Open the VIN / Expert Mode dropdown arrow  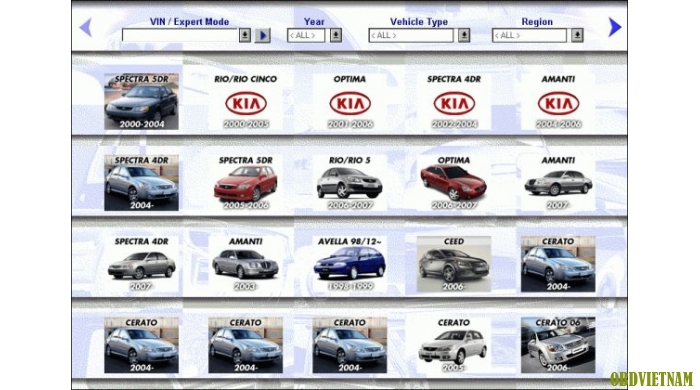pos(245,35)
